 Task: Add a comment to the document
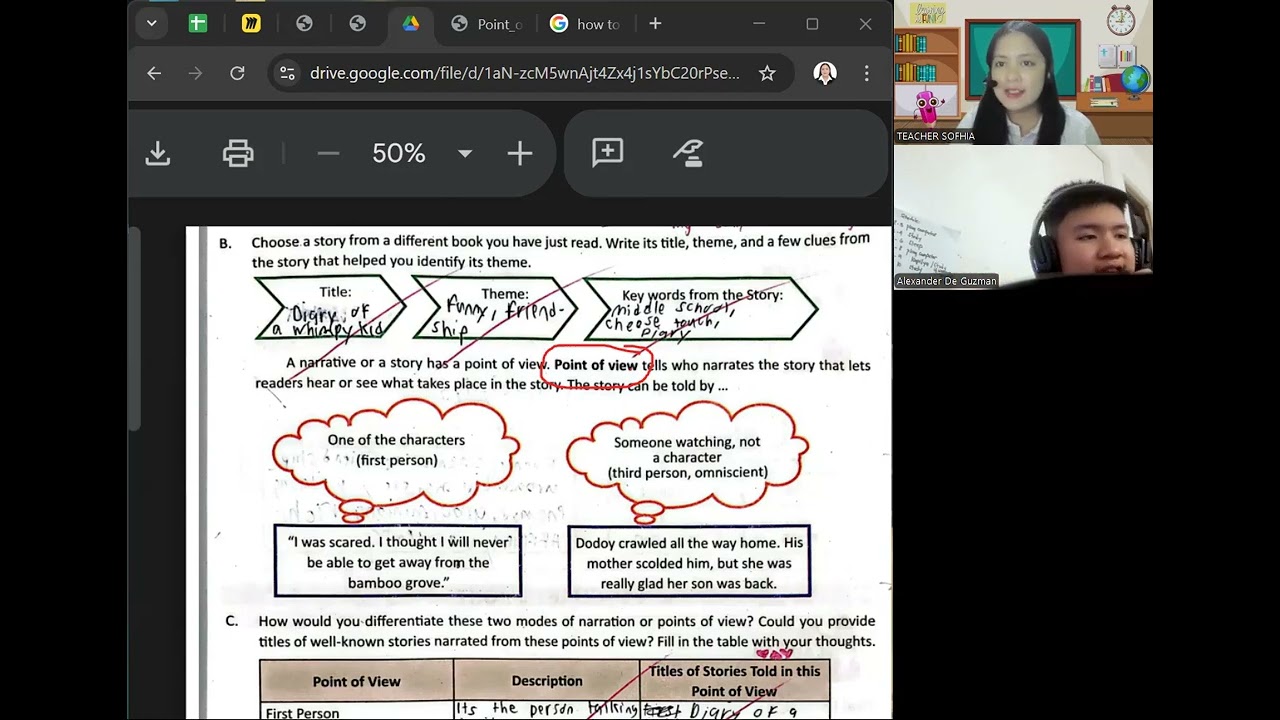click(607, 153)
